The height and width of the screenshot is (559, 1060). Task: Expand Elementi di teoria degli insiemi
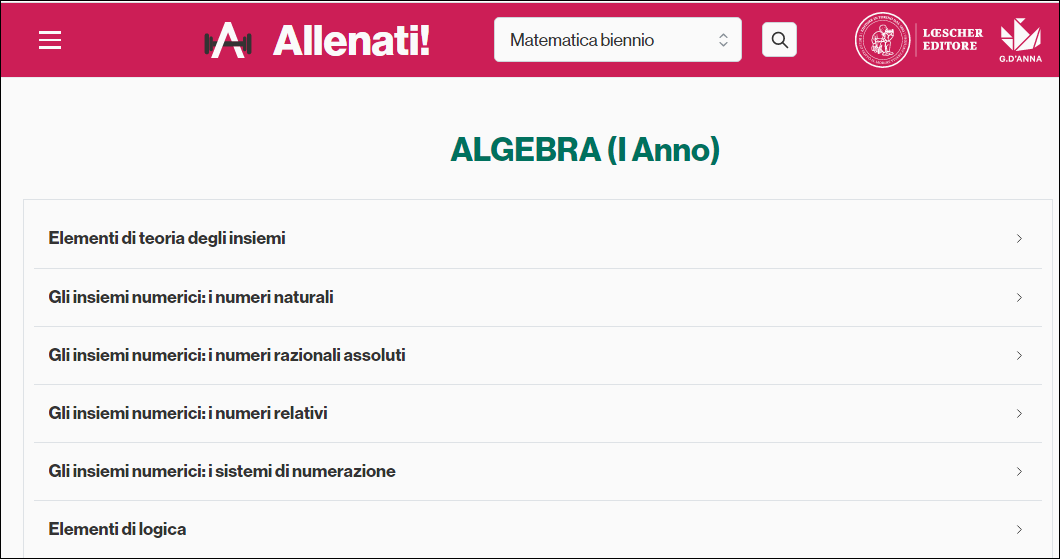167,238
